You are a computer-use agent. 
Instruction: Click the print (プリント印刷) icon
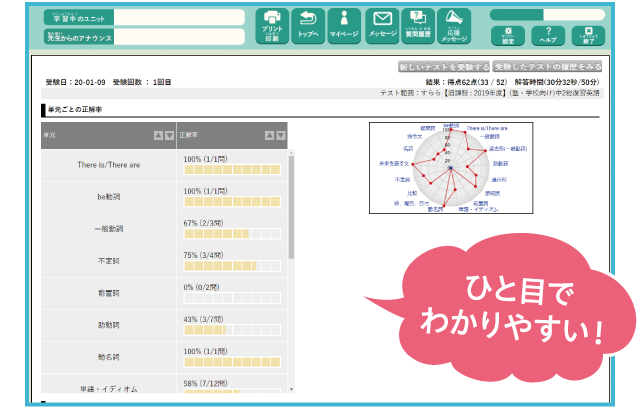272,26
